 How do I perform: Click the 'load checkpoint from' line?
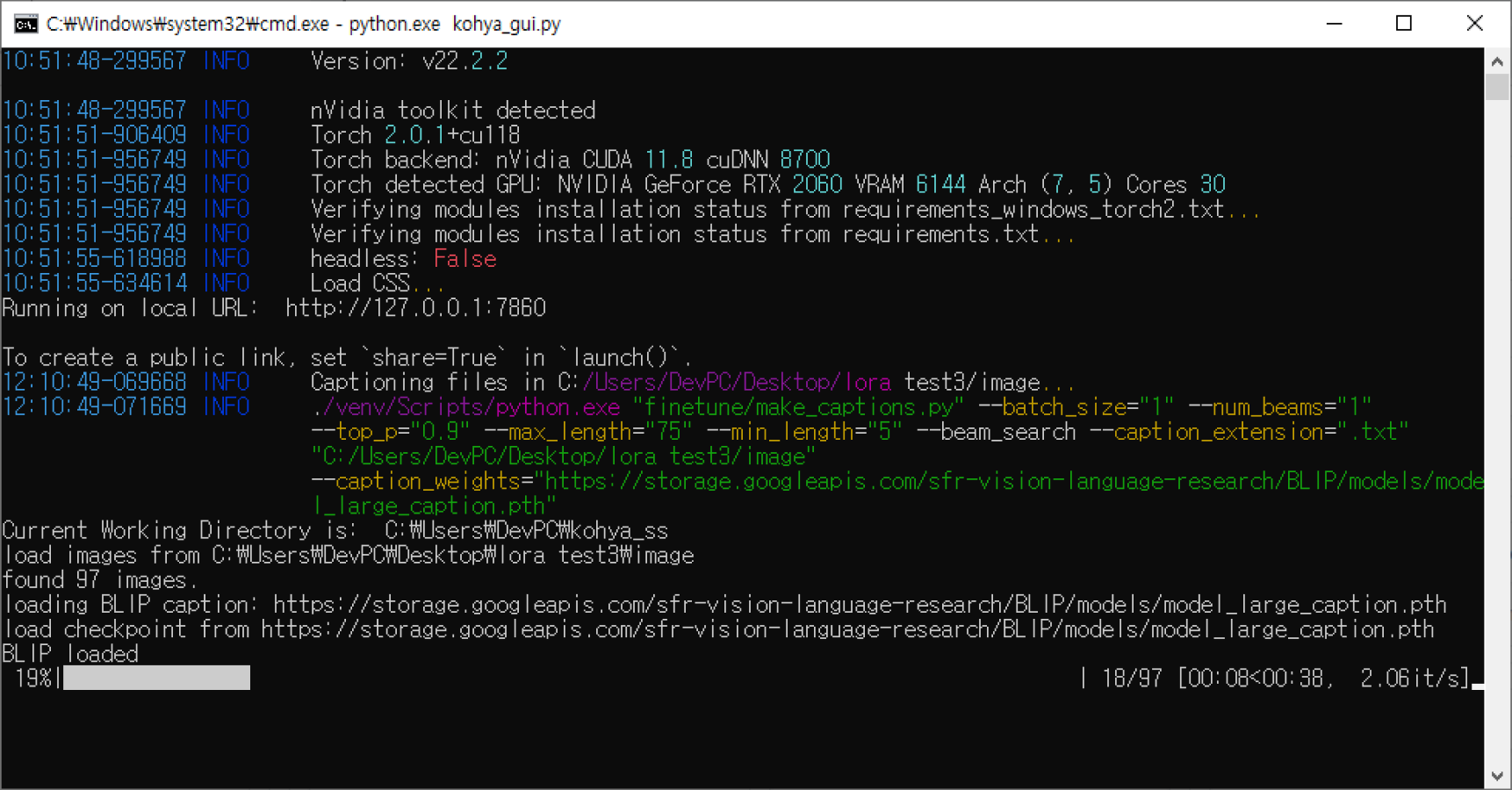click(718, 628)
